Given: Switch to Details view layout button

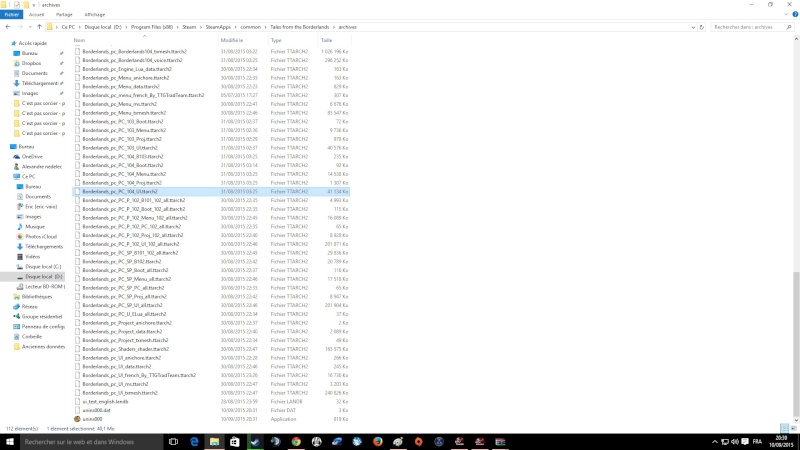Looking at the screenshot, I should tap(784, 429).
